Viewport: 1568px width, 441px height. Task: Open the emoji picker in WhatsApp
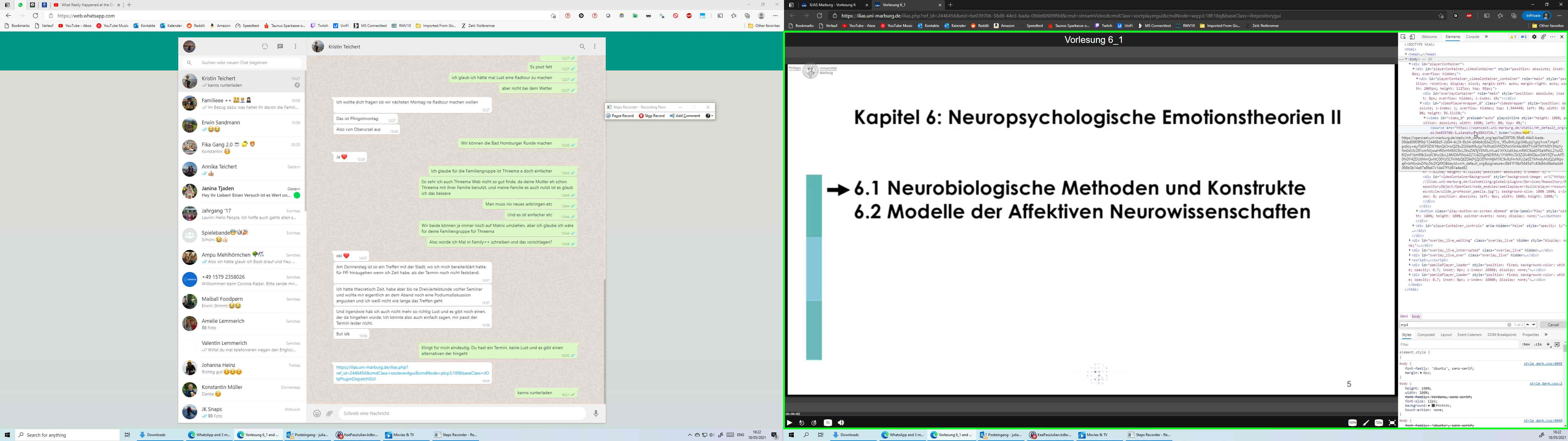[x=317, y=413]
